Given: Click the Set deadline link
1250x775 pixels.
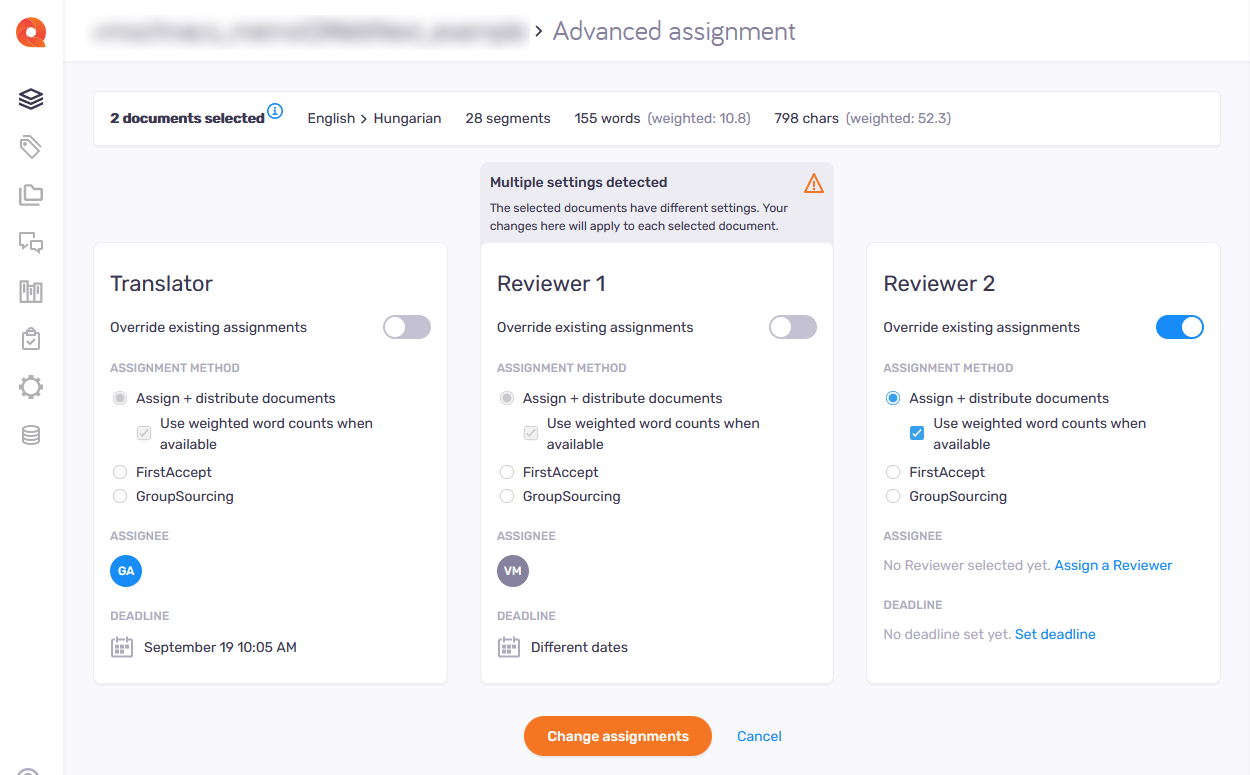Looking at the screenshot, I should click(x=1055, y=634).
